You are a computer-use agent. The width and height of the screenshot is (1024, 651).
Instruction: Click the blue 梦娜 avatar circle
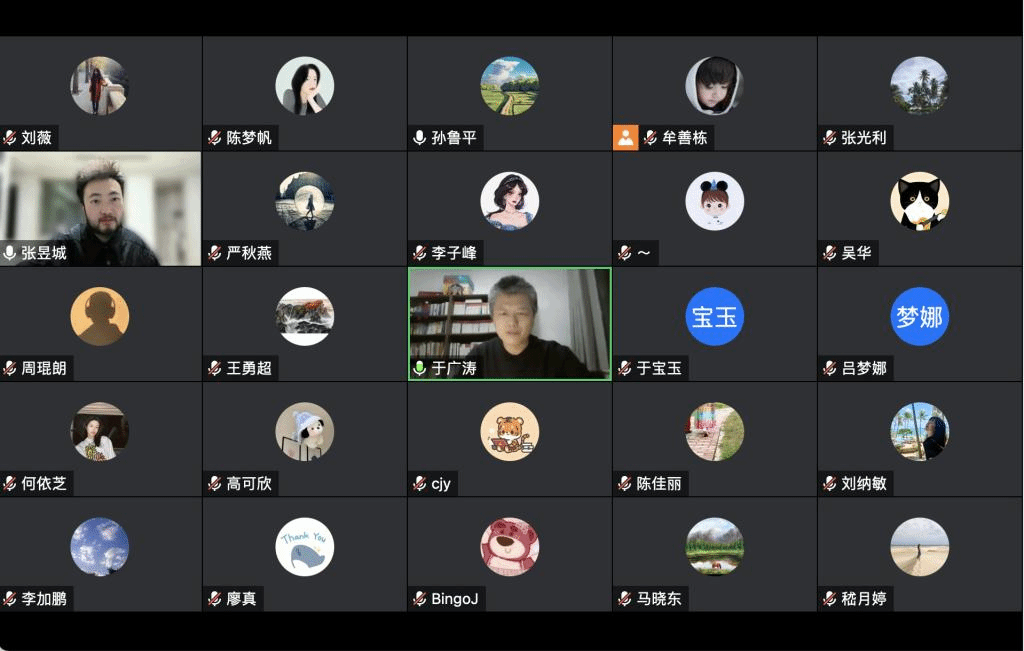coord(920,317)
